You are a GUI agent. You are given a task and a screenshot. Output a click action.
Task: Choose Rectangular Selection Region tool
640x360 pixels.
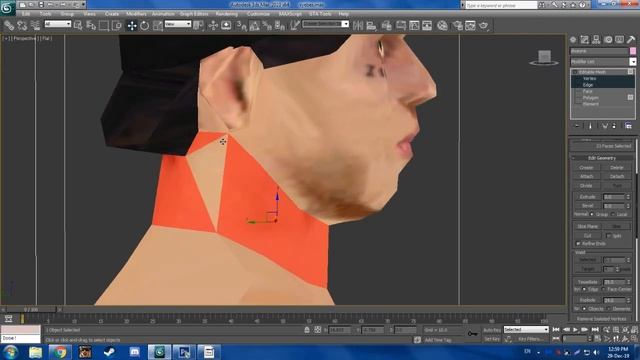point(104,26)
